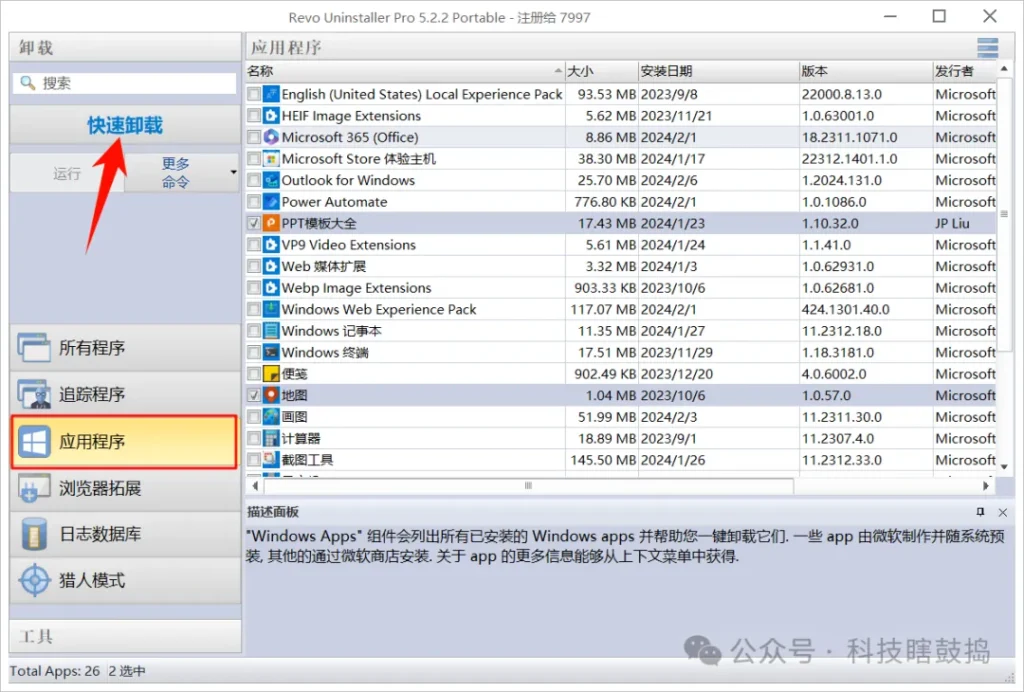Select the Windows Web Experience Pack row name
The height and width of the screenshot is (692, 1024).
point(379,309)
